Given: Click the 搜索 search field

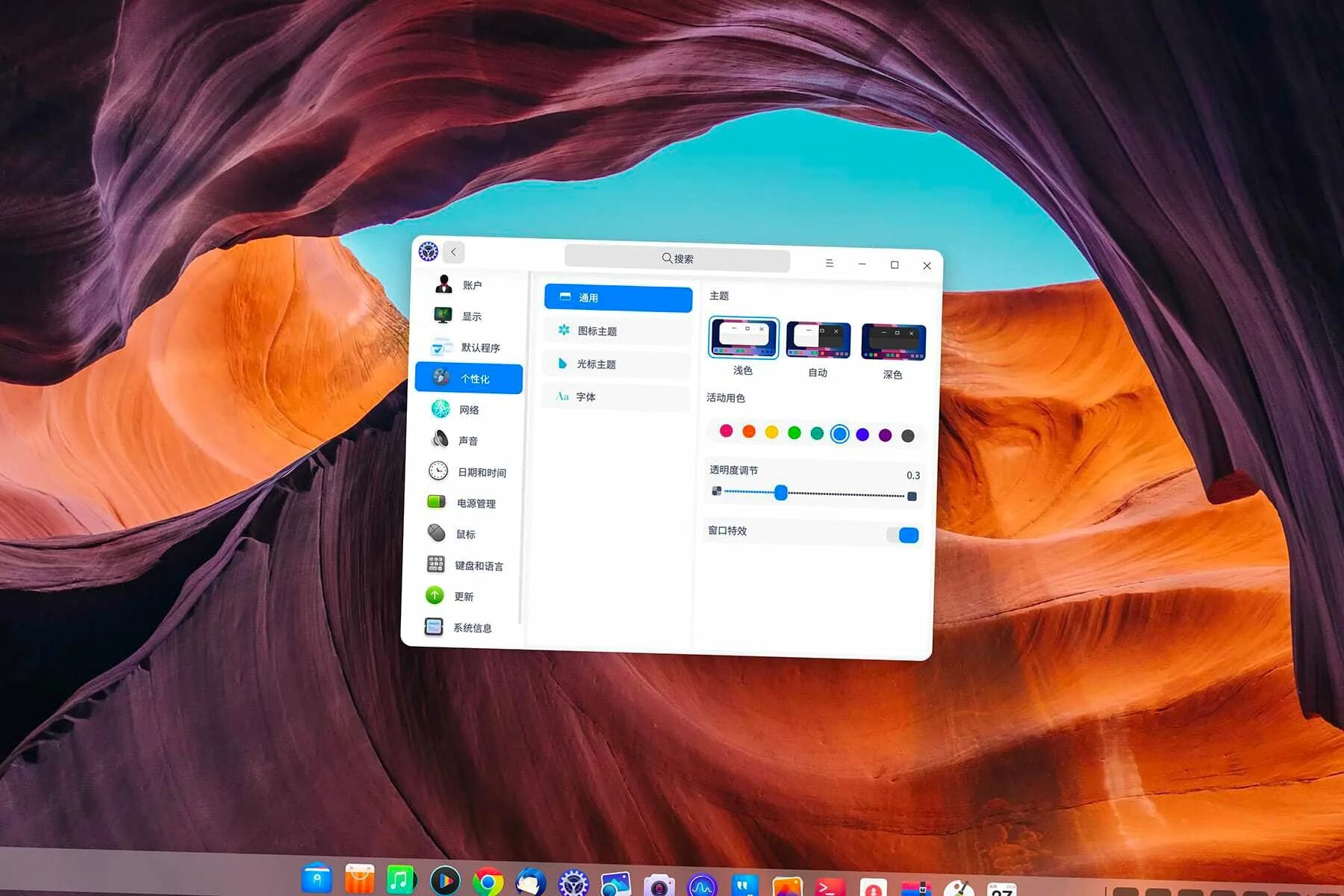Looking at the screenshot, I should point(677,258).
